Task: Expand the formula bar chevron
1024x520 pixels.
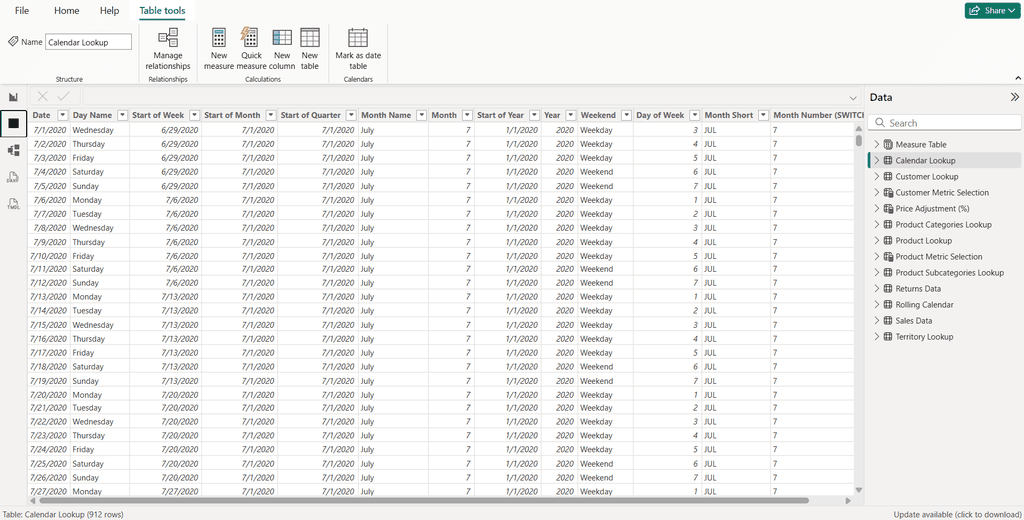Action: (x=853, y=97)
